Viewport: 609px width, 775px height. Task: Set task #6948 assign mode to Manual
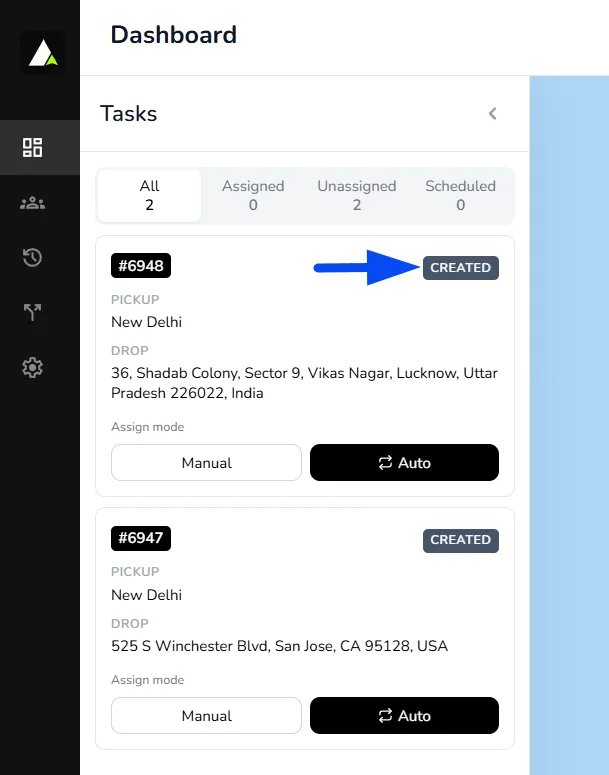click(x=206, y=463)
